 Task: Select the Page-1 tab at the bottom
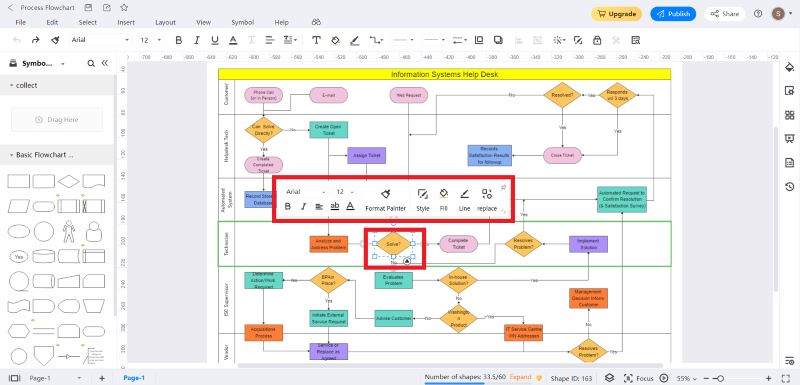click(134, 378)
